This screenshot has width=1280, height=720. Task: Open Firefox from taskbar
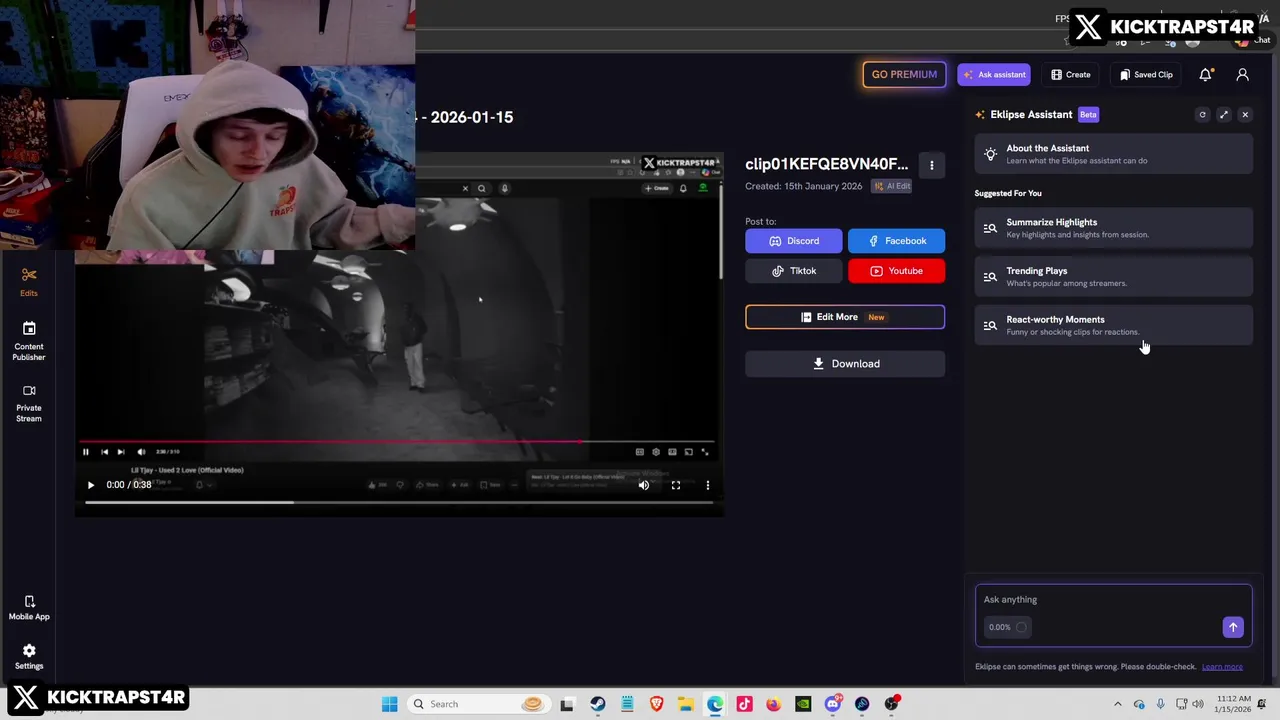773,704
